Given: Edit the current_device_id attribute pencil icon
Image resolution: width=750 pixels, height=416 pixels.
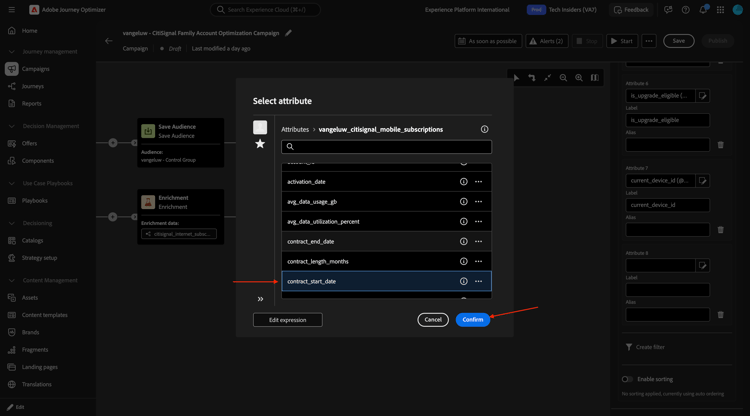Looking at the screenshot, I should (703, 181).
